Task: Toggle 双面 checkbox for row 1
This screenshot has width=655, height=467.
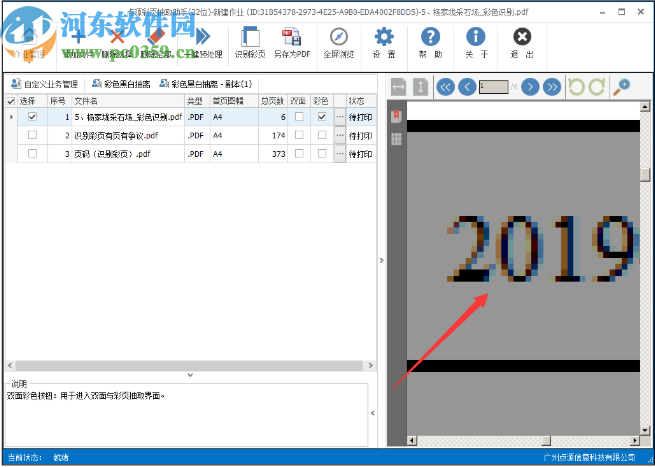Action: click(299, 117)
